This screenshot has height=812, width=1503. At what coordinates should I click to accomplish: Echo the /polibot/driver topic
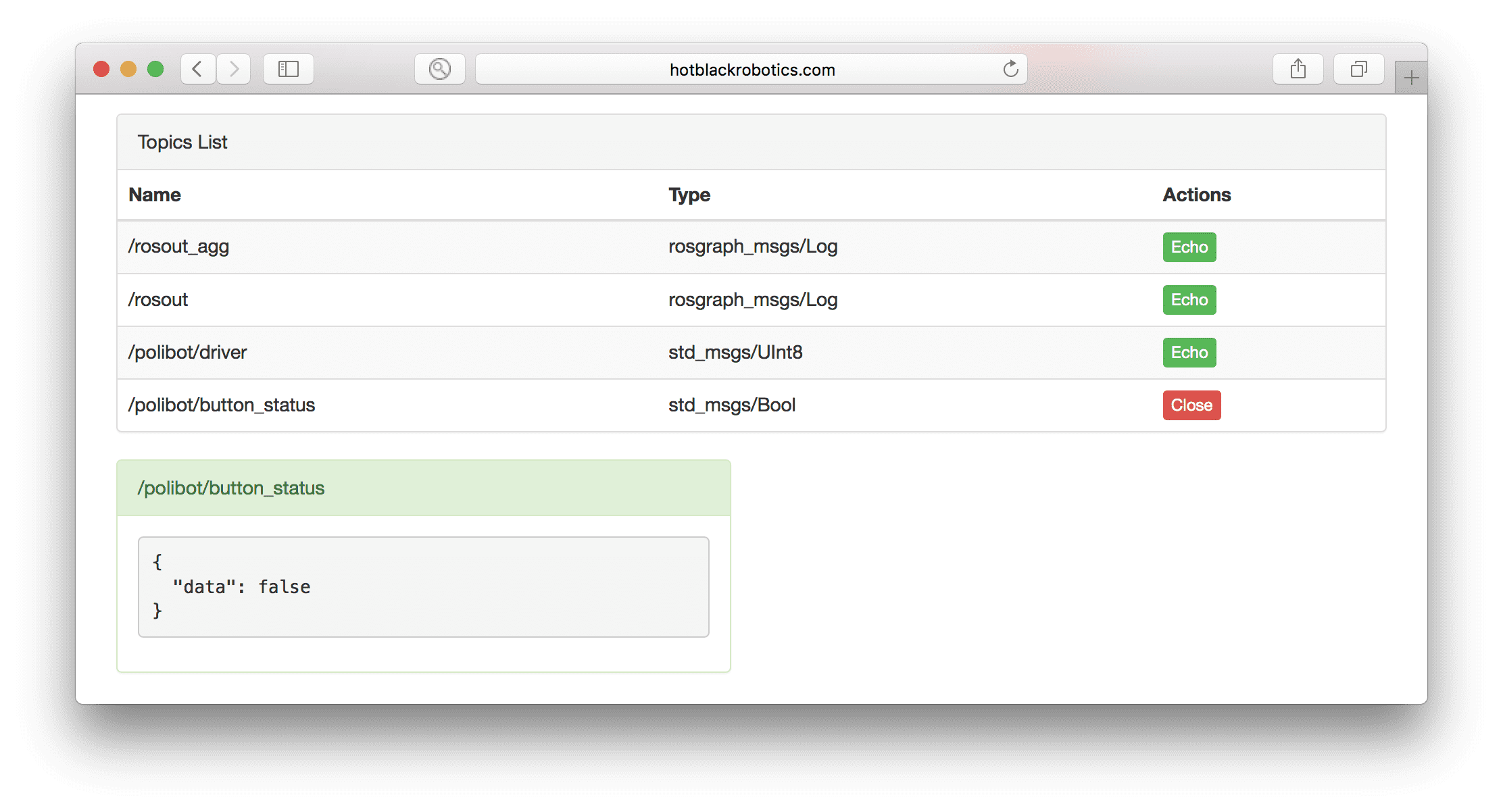pyautogui.click(x=1189, y=353)
